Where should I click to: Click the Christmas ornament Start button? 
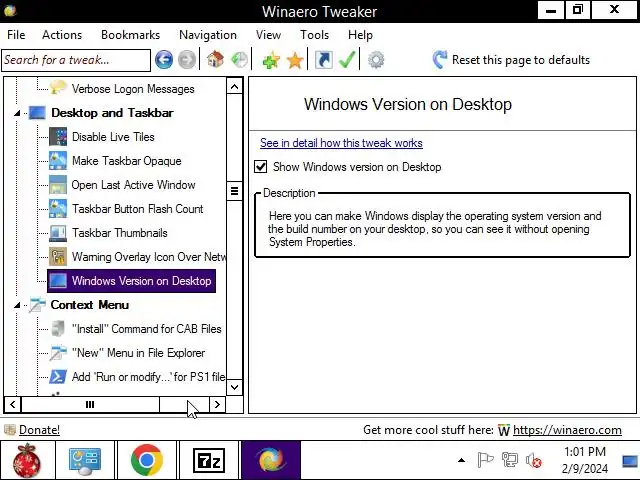[27, 460]
